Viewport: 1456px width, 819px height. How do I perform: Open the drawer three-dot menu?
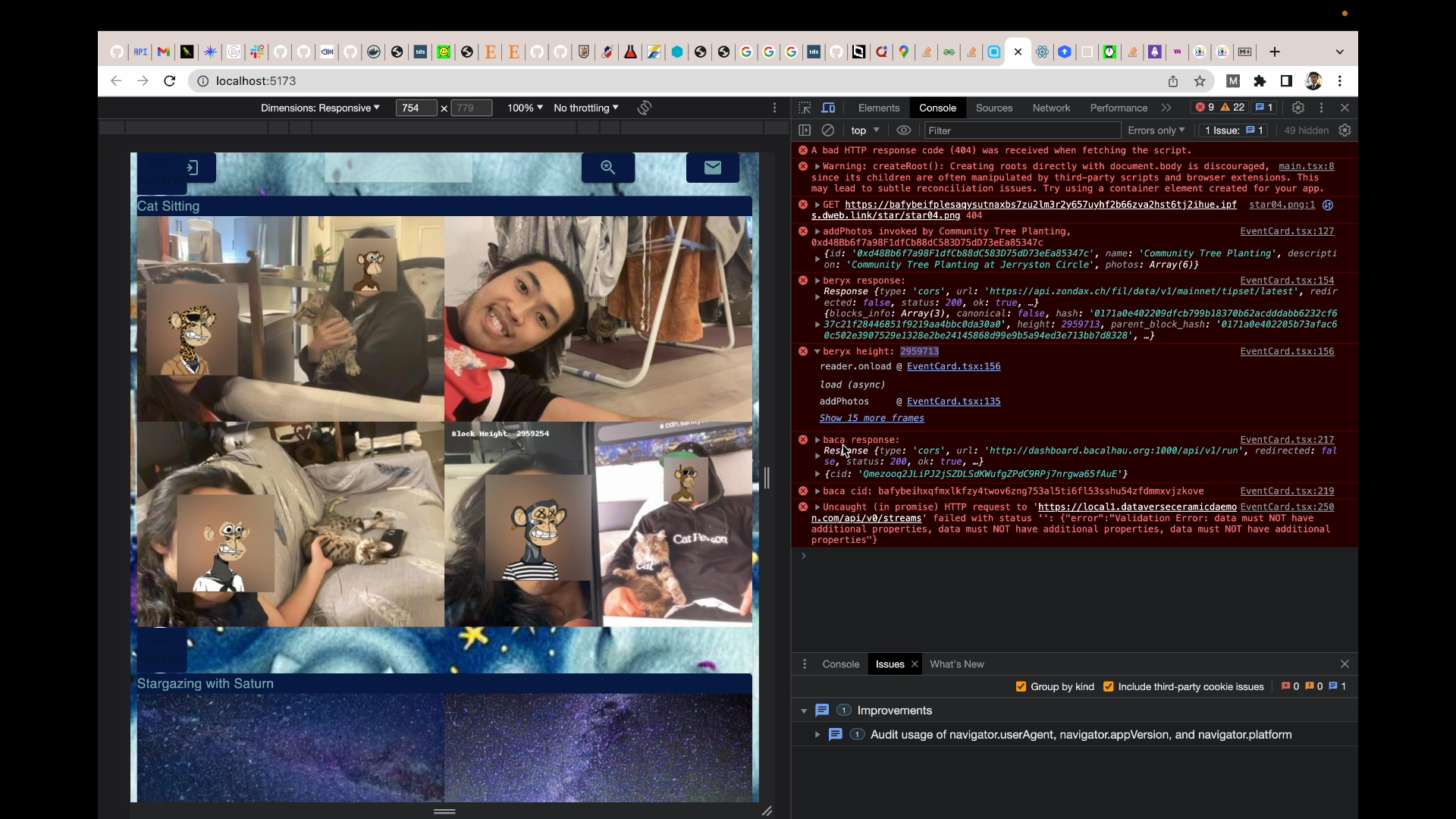(805, 664)
